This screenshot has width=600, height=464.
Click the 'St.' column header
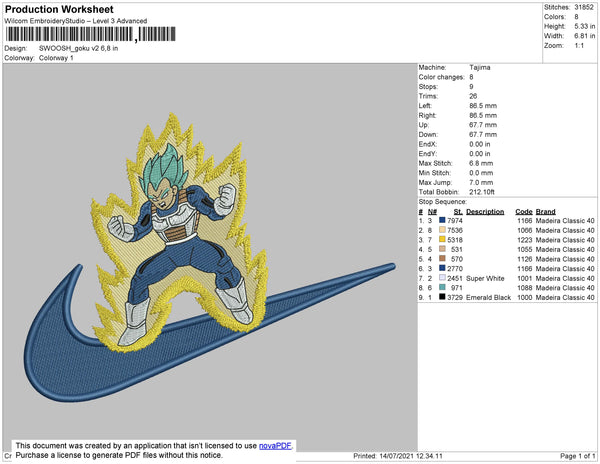(x=458, y=212)
